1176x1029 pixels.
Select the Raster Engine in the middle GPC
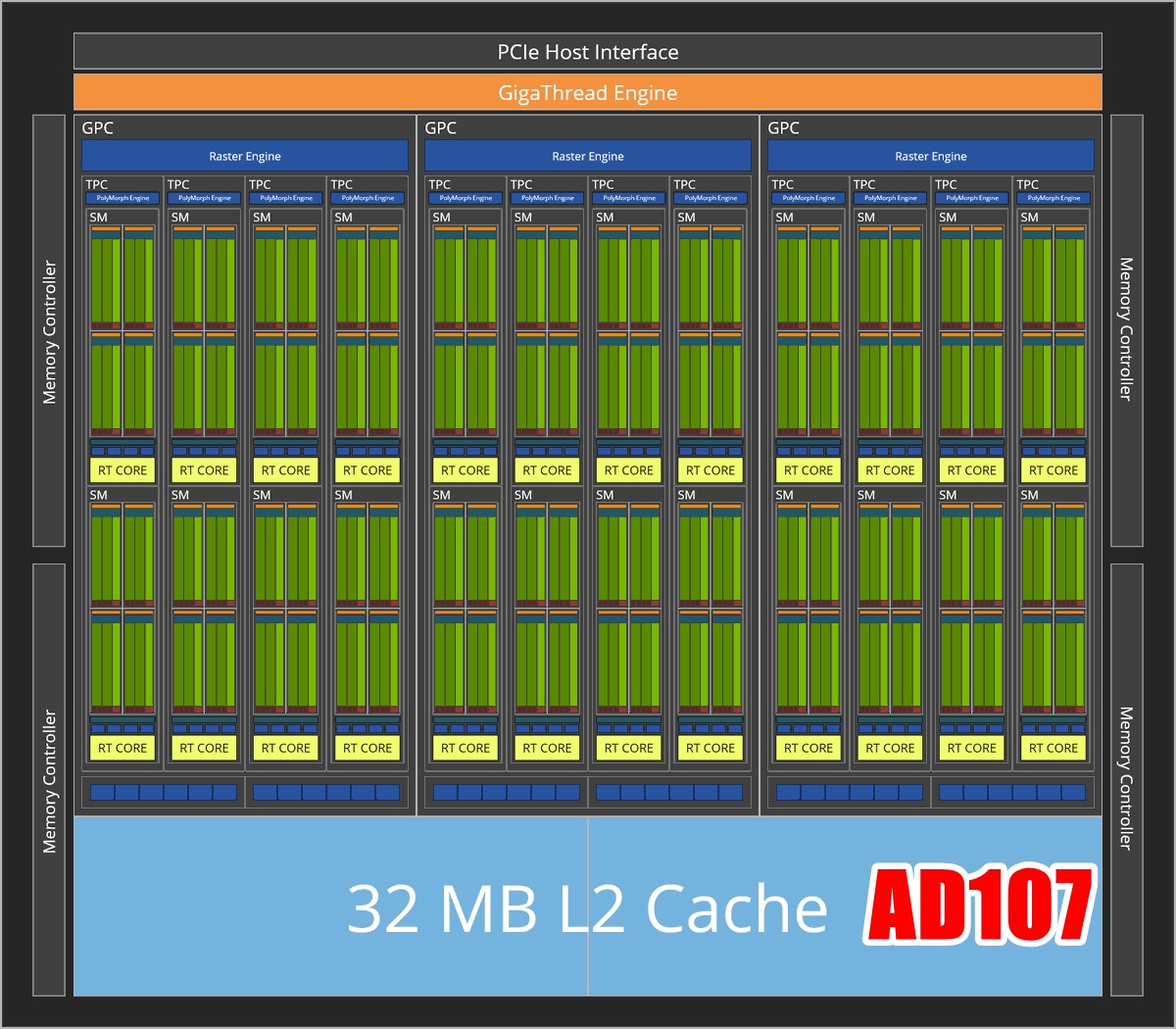(x=588, y=156)
